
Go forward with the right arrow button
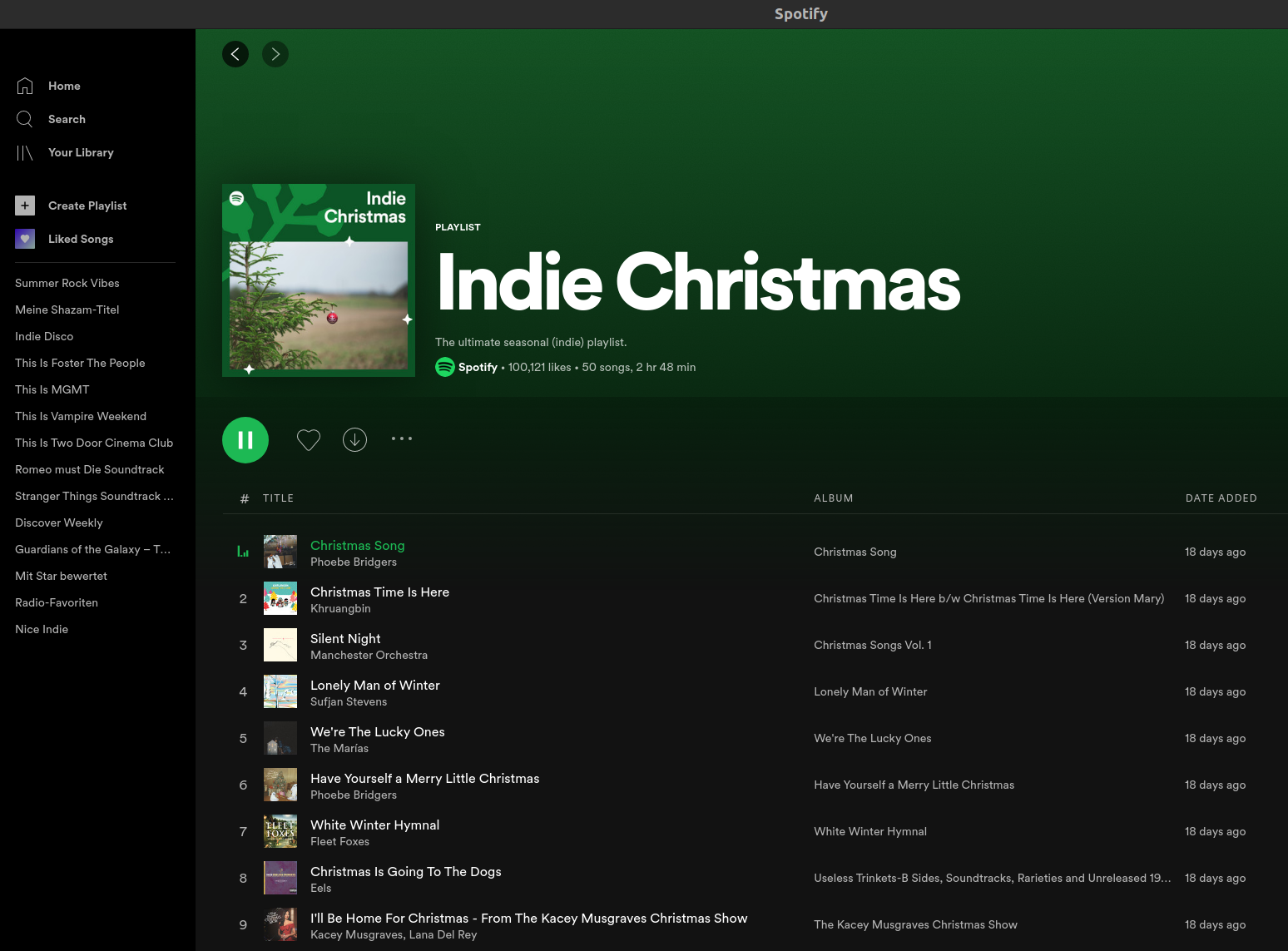click(x=275, y=54)
